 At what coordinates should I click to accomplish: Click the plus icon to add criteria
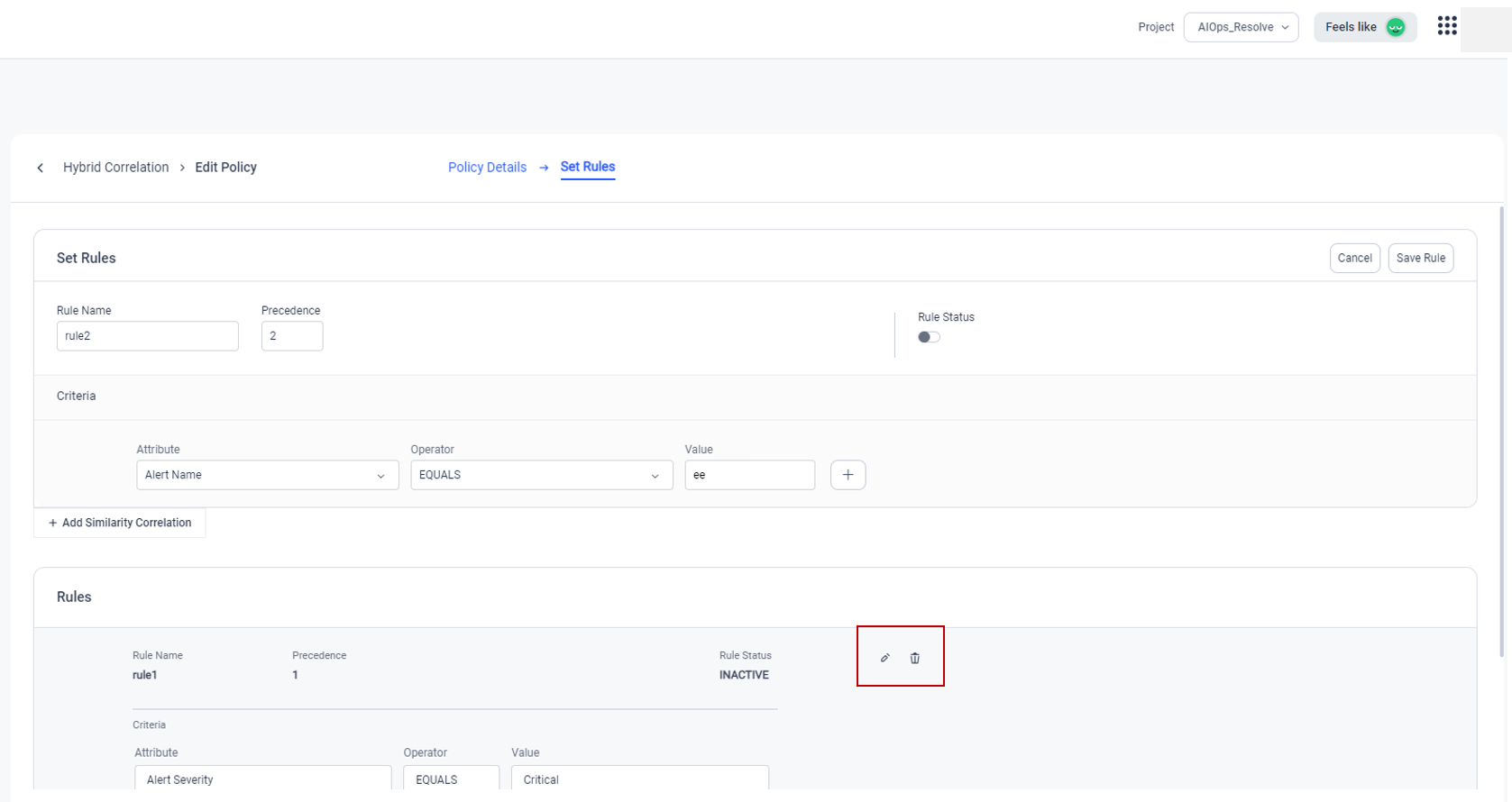coord(848,475)
